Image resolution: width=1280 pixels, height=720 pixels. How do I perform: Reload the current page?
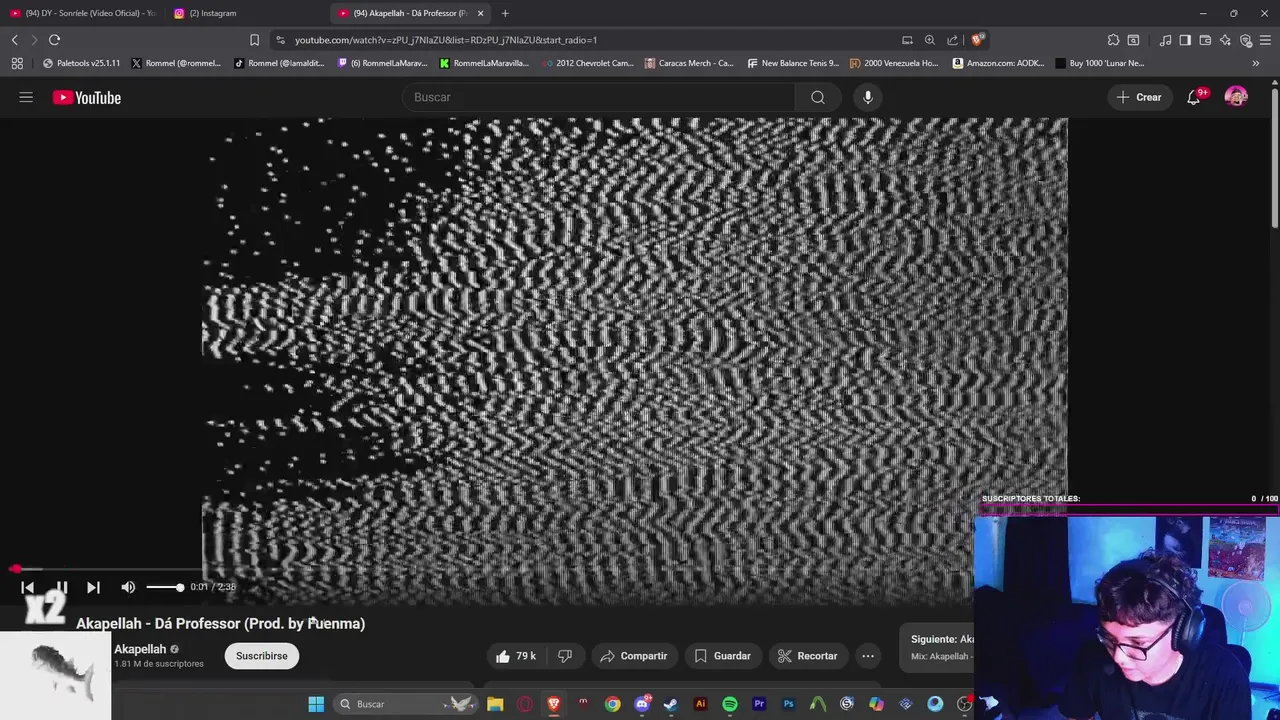pos(54,40)
